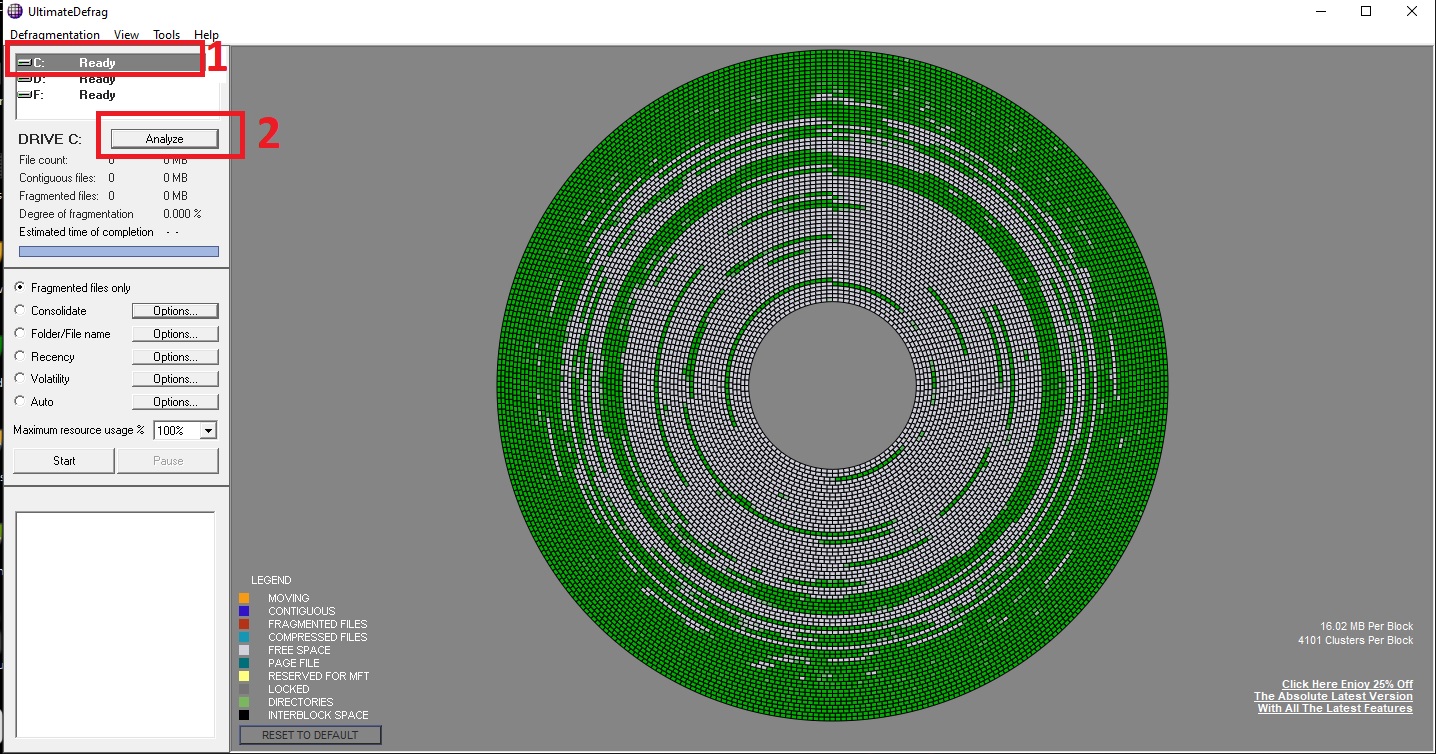Viewport: 1436px width, 754px height.
Task: Click the Enjoy 25% Off link
Action: [x=1347, y=684]
